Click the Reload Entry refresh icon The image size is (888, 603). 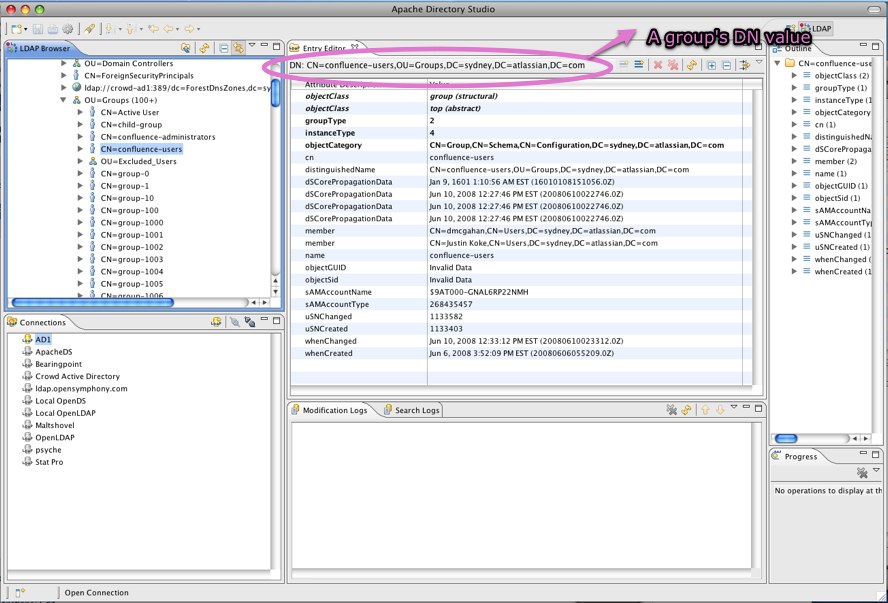click(691, 65)
